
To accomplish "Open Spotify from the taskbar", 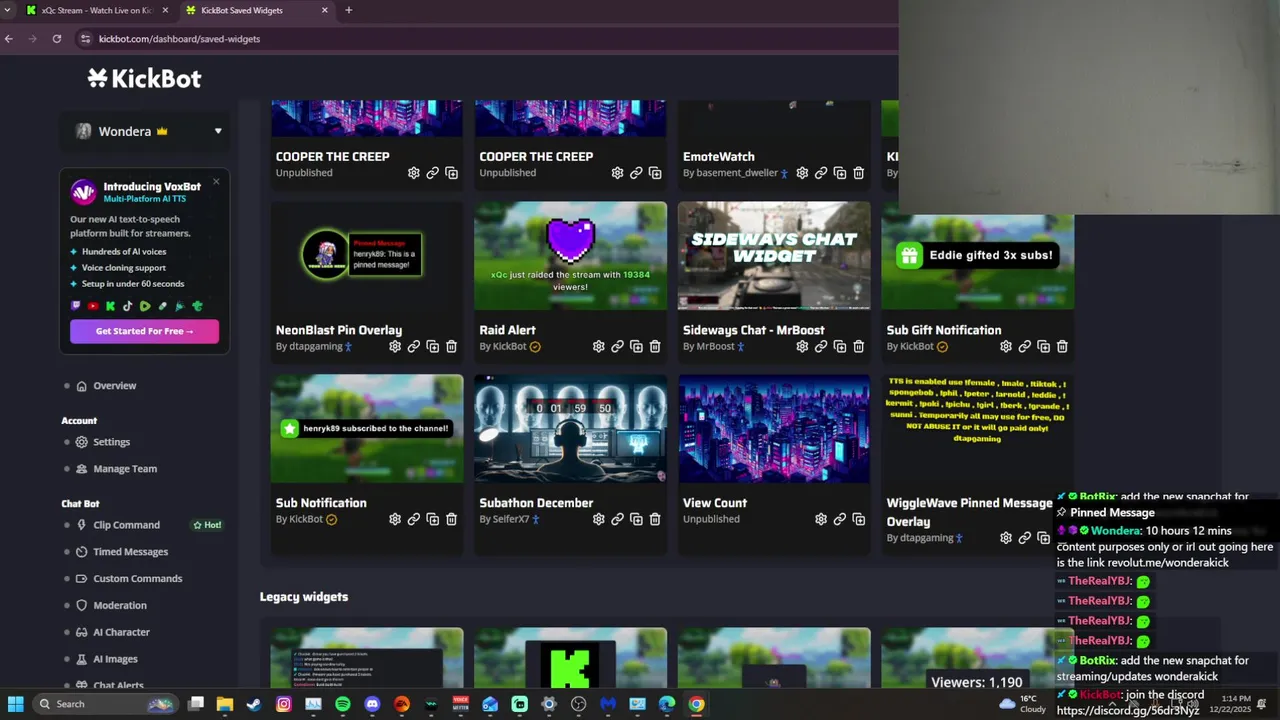I will click(x=343, y=704).
